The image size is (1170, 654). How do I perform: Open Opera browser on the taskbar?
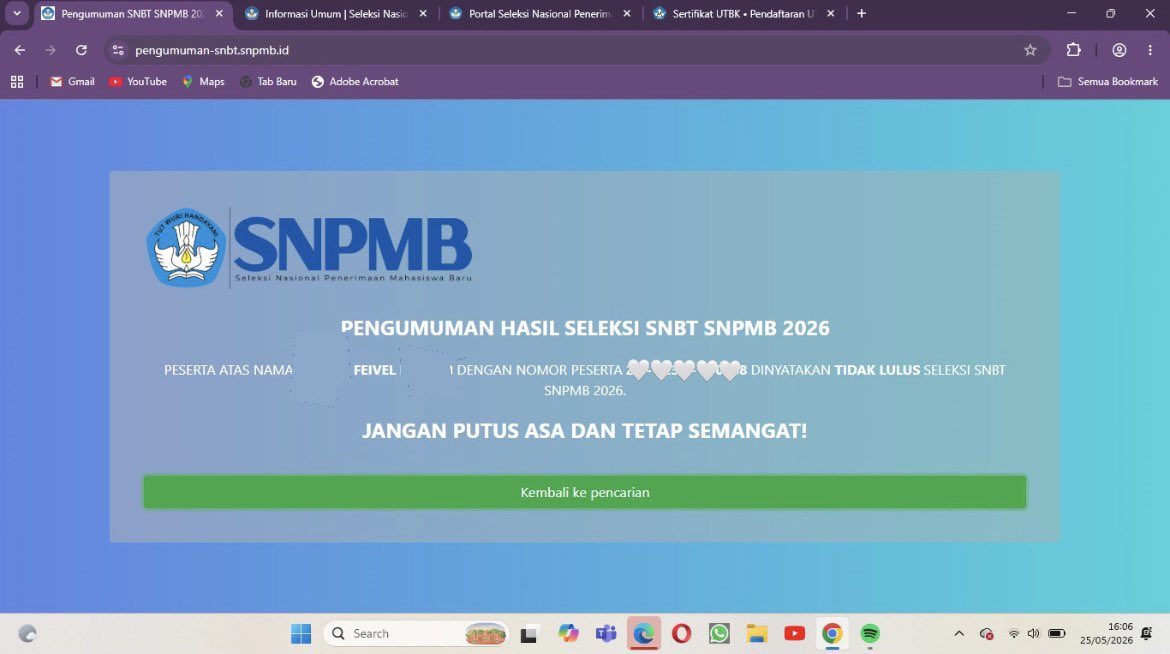(x=681, y=634)
